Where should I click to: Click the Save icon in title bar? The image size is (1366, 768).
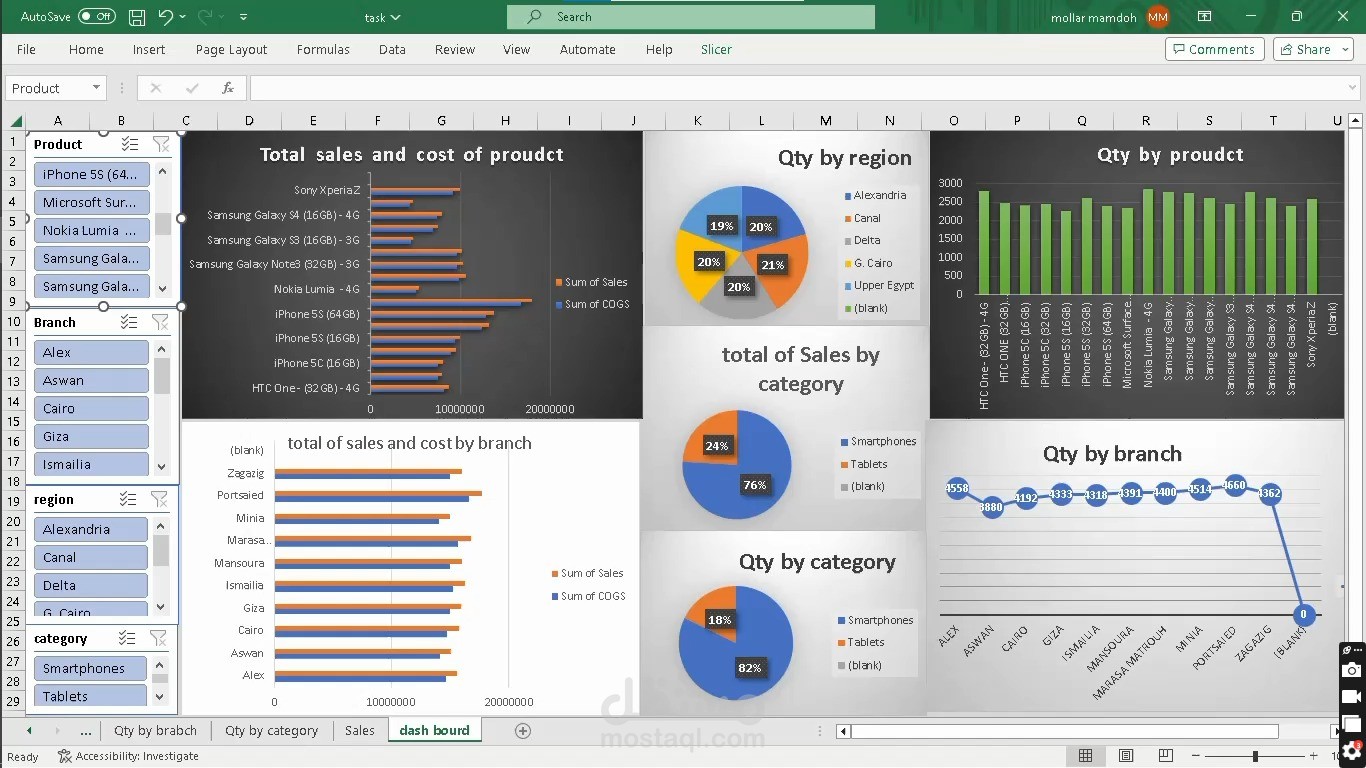tap(137, 17)
